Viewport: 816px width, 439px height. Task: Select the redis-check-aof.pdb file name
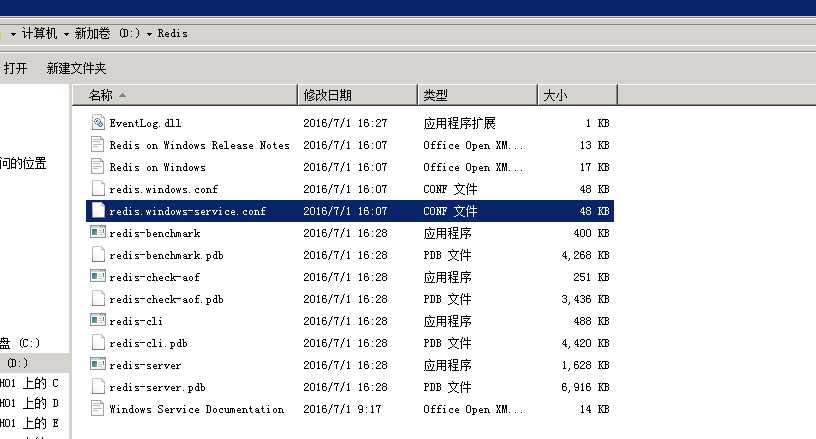tap(166, 299)
